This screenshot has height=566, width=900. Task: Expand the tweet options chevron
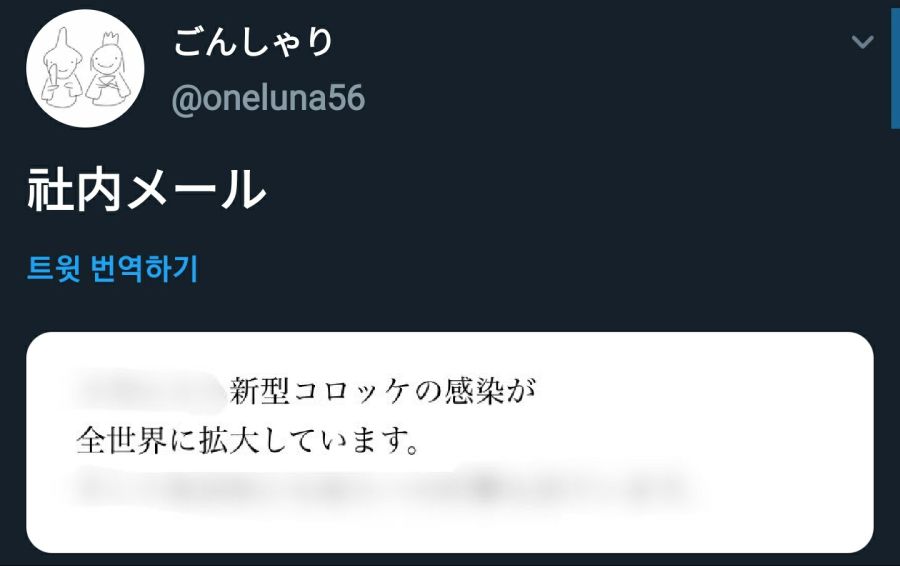(862, 42)
